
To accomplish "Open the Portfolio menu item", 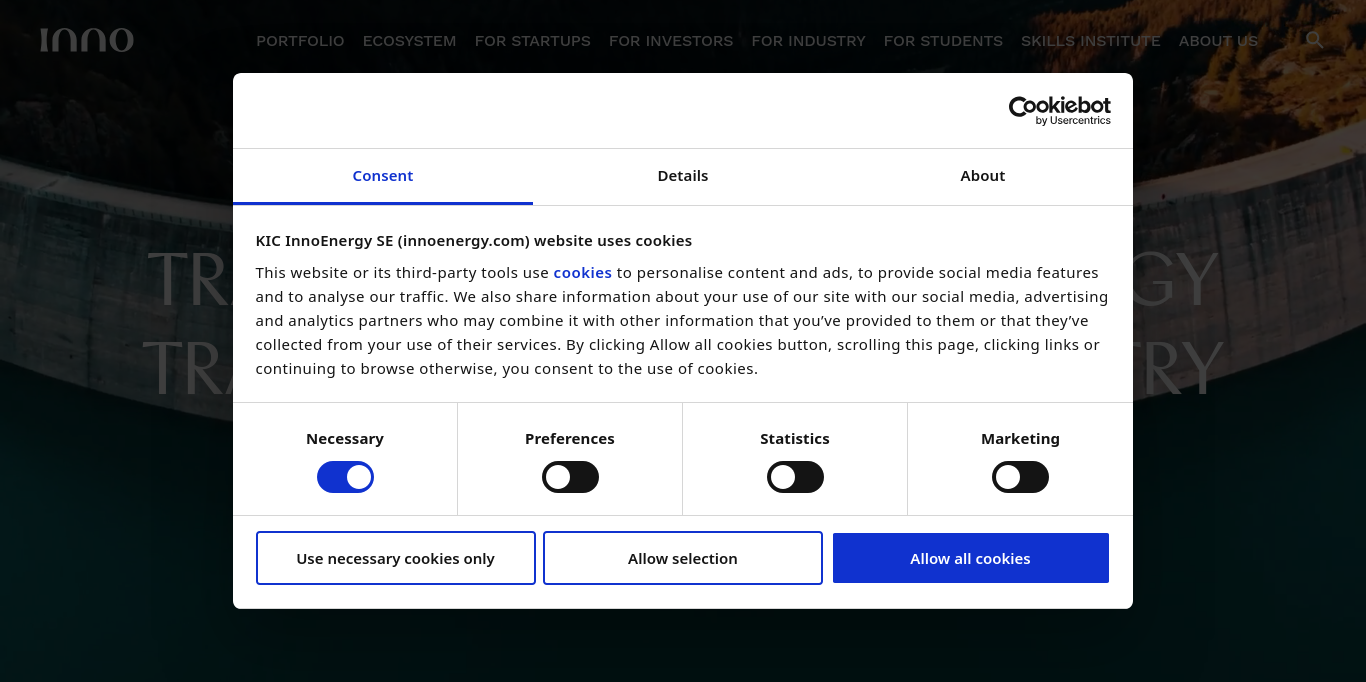I will click(x=300, y=41).
